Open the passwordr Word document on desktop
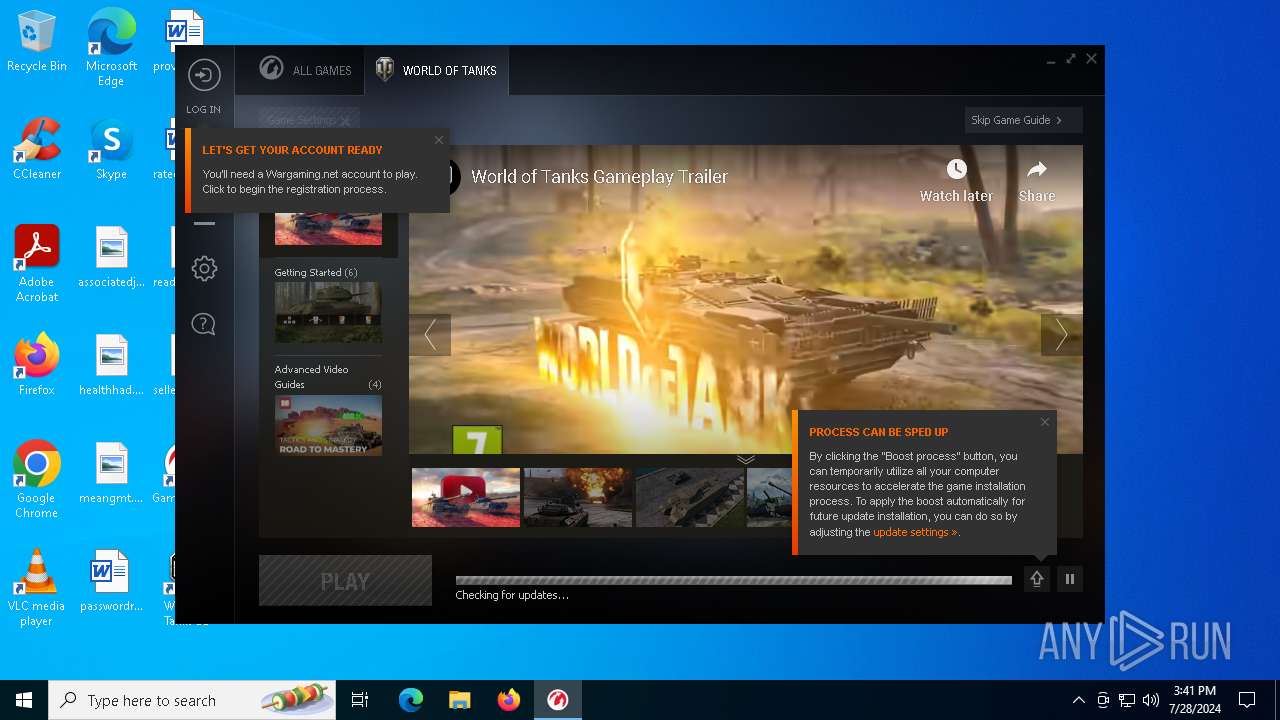Viewport: 1280px width, 720px height. click(111, 581)
